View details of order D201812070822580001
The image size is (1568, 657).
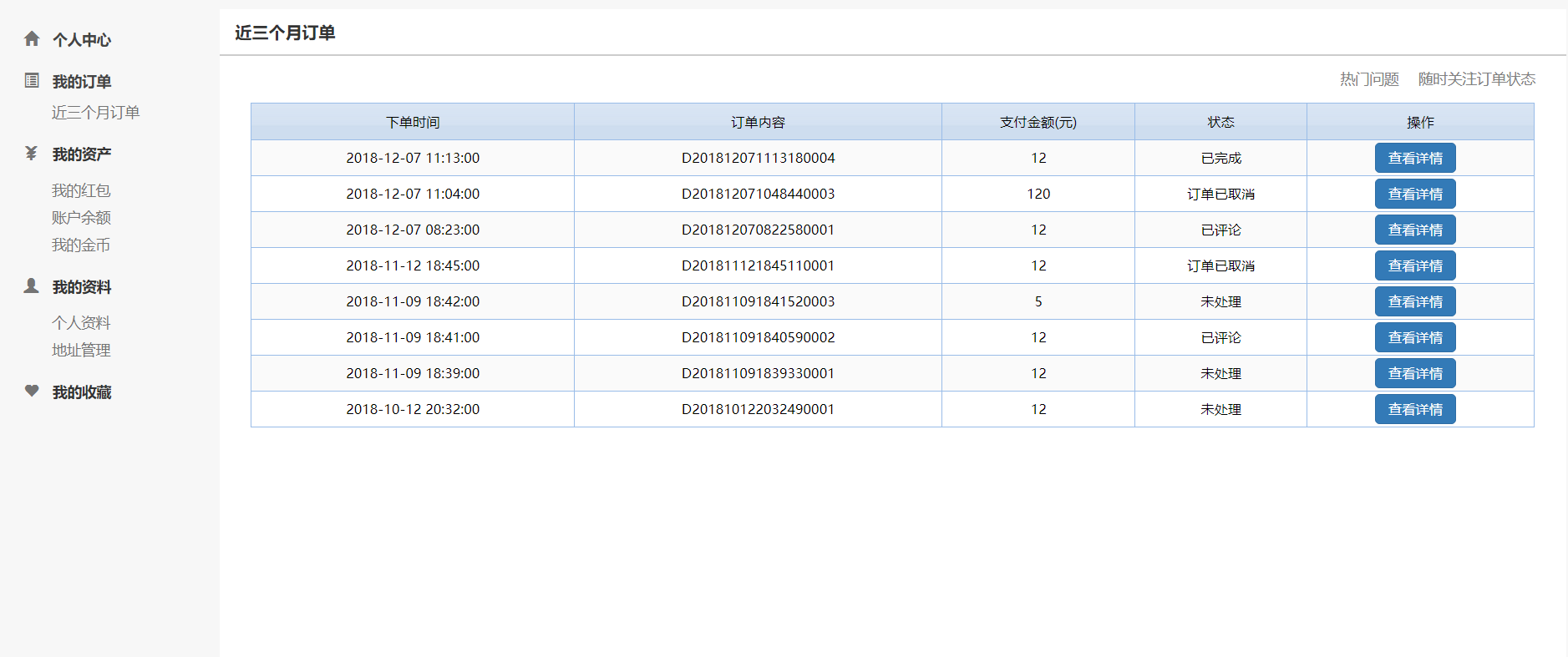pos(1415,230)
